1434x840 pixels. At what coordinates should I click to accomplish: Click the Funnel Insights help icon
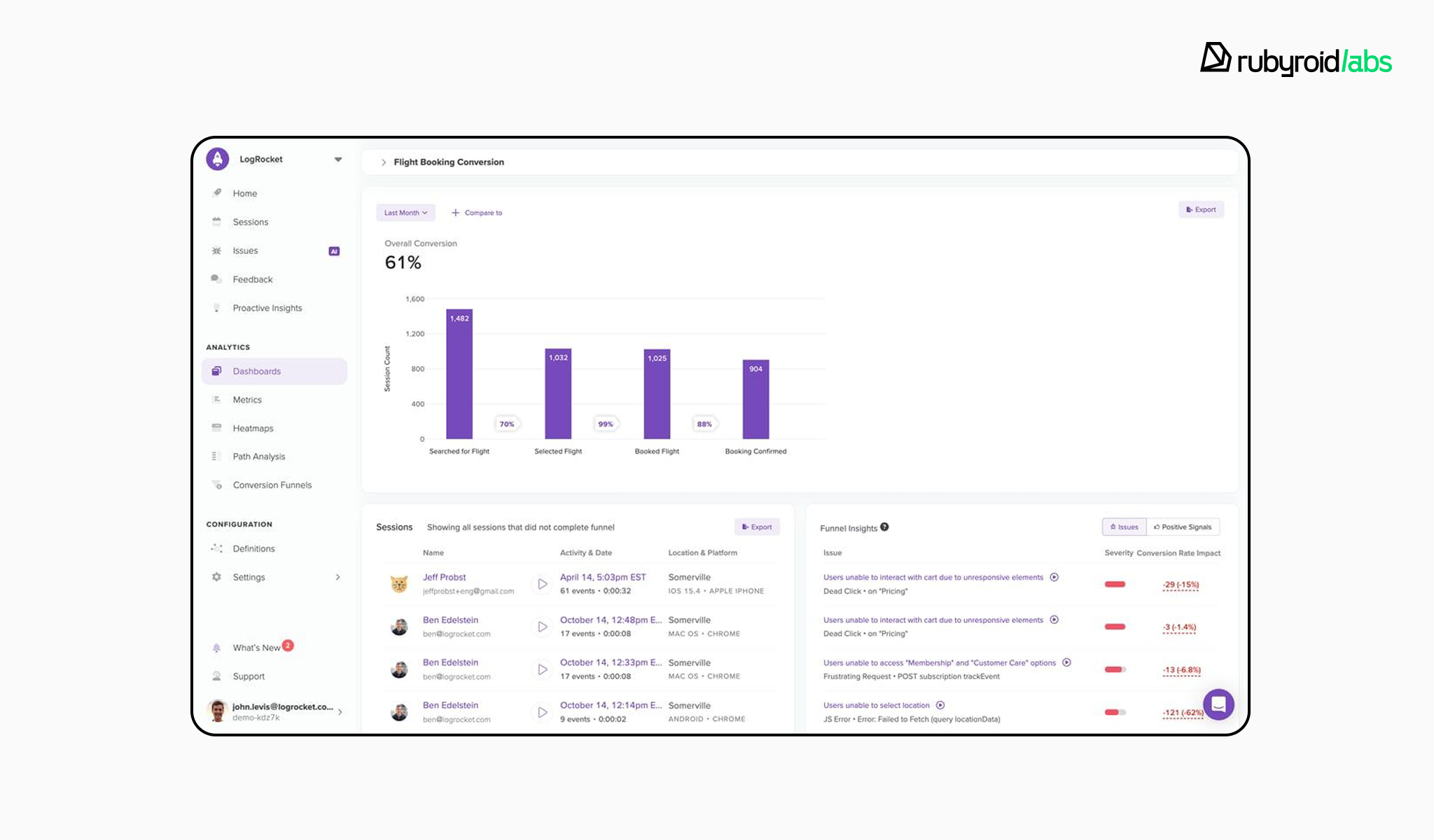click(884, 527)
